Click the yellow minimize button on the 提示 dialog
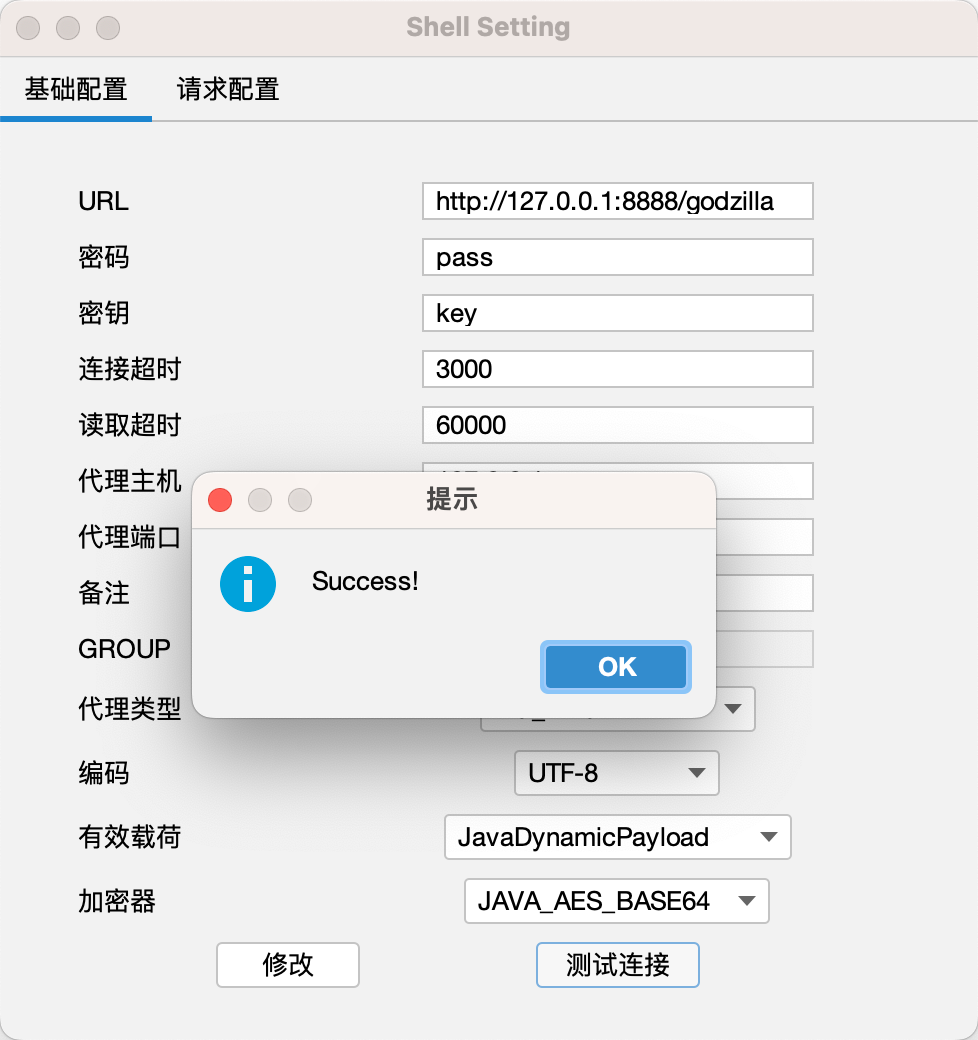The image size is (978, 1040). tap(260, 500)
